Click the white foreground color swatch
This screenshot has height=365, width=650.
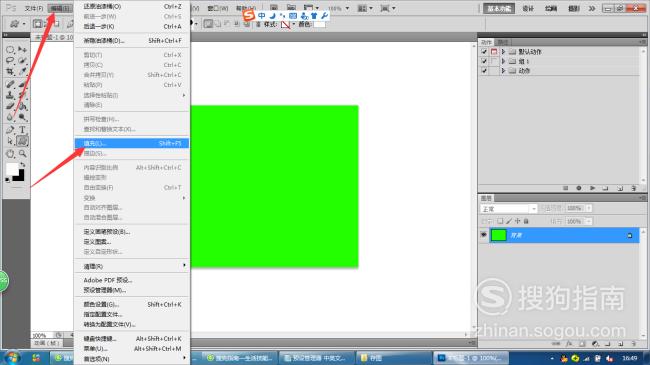(x=12, y=169)
